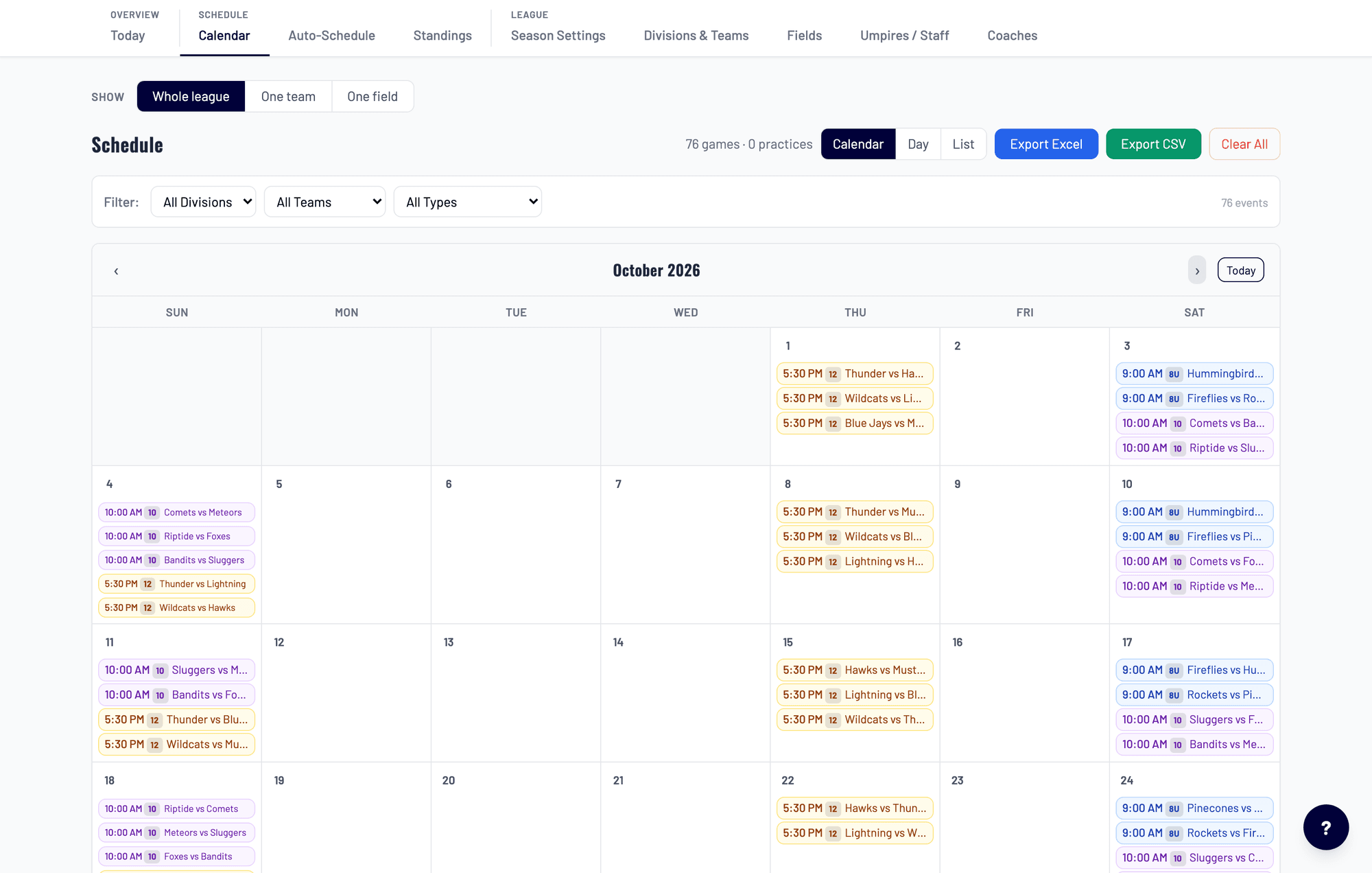1372x873 pixels.
Task: Open Oct 8 Lightning vs H... game
Action: 855,561
